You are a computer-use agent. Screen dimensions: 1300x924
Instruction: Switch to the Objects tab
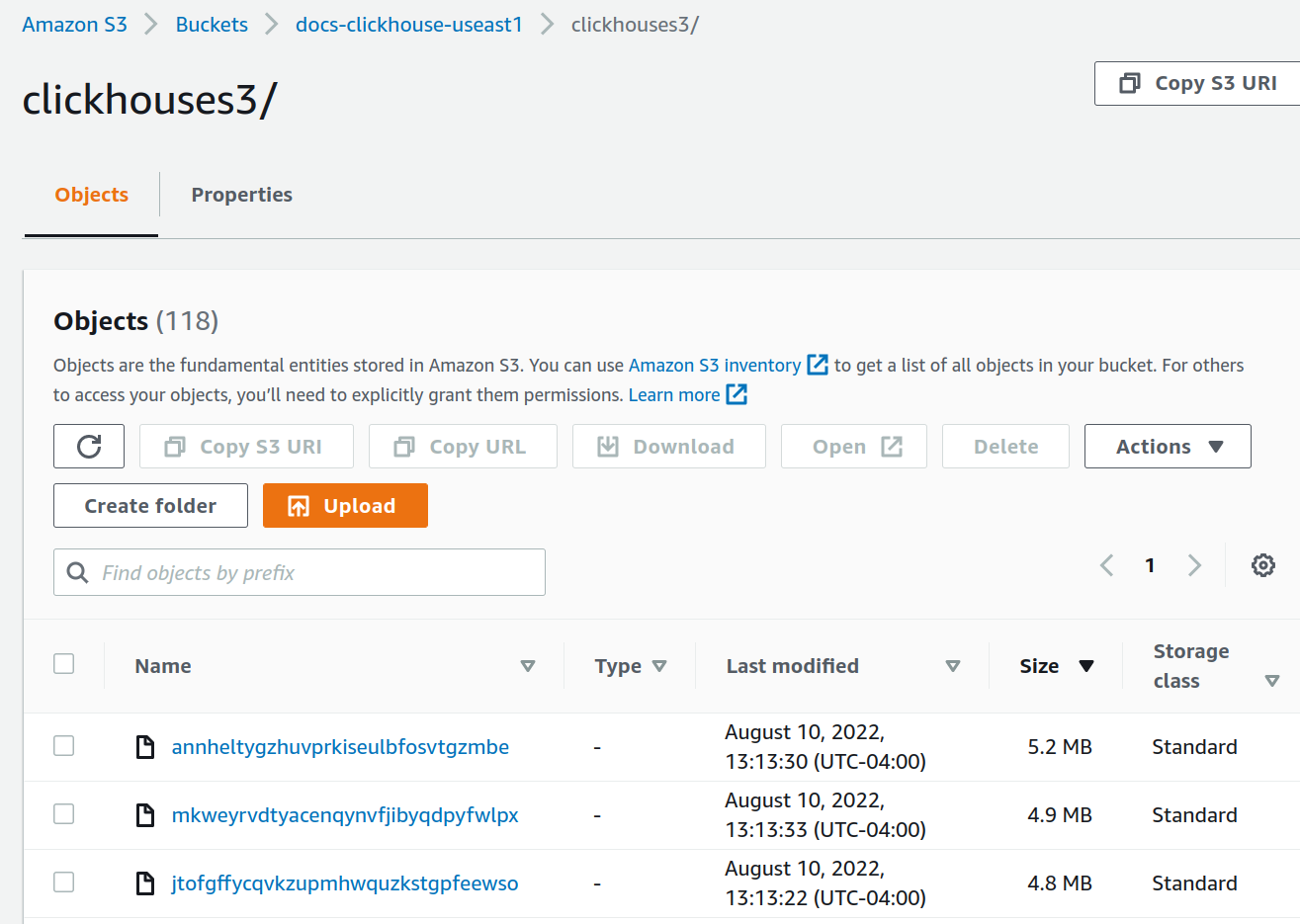[x=90, y=195]
